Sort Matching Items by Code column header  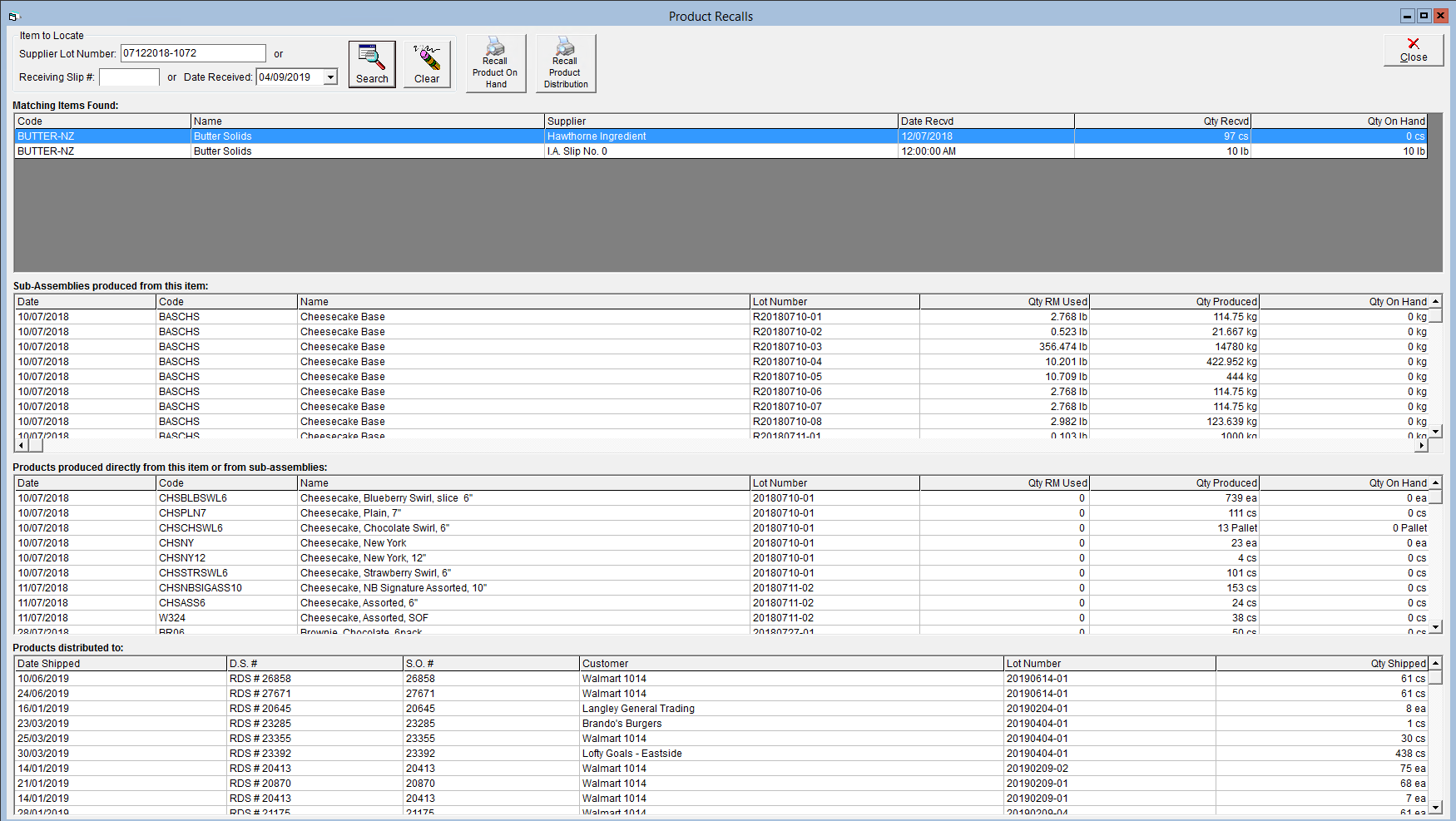(x=102, y=121)
